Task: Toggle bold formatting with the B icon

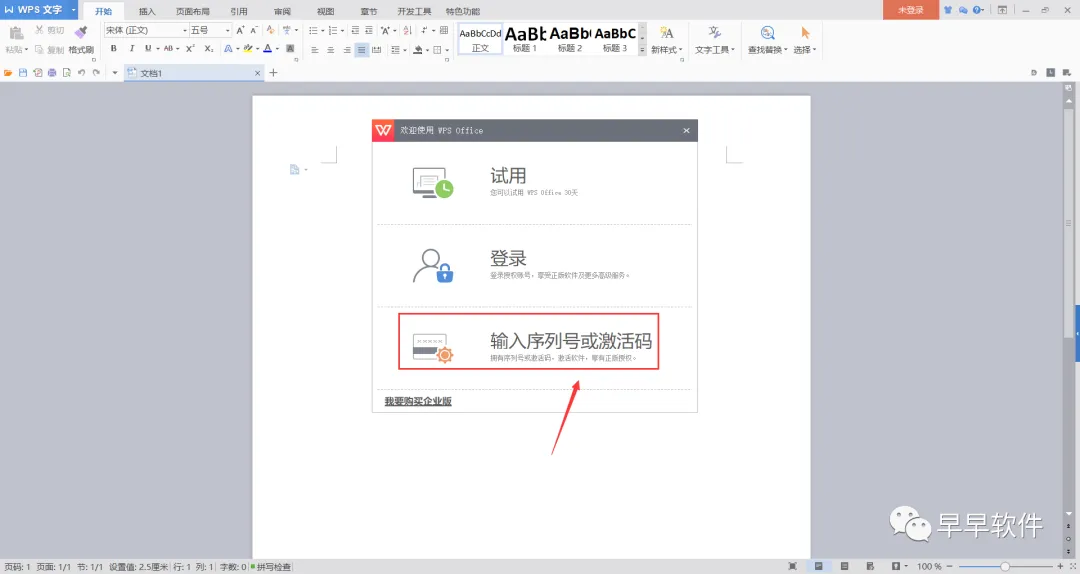Action: 114,49
